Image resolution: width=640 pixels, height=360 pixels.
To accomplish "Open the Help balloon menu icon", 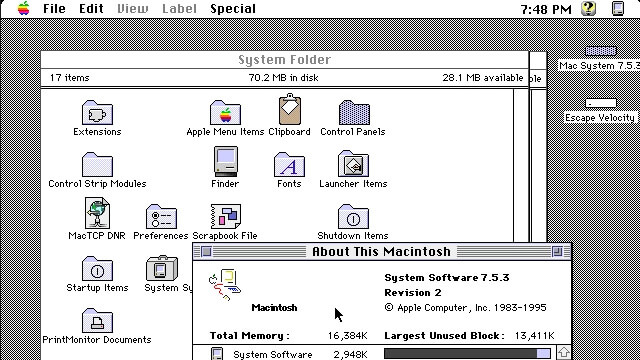I will click(x=588, y=9).
